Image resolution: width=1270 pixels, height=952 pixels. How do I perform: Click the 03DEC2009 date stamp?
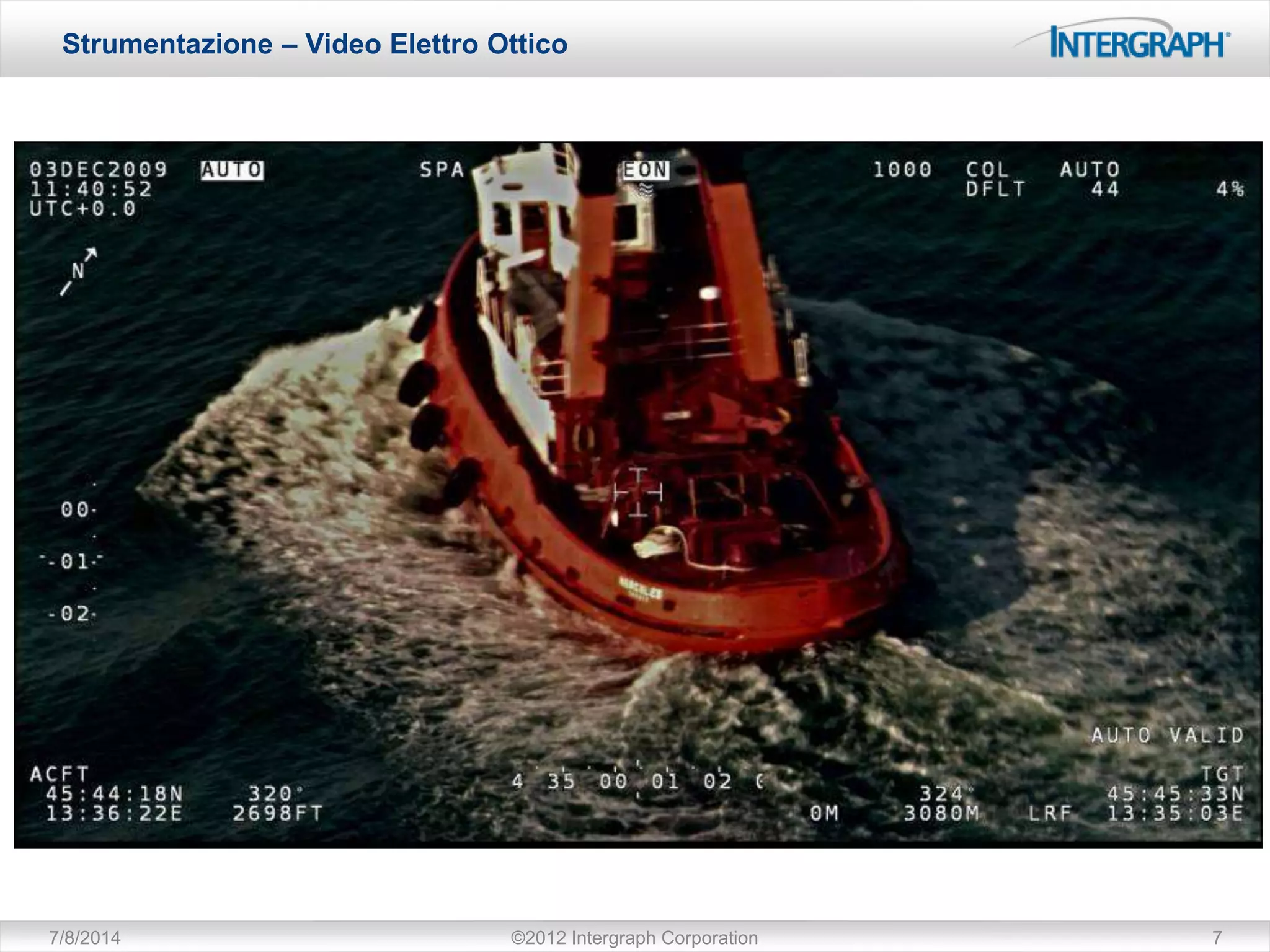pyautogui.click(x=99, y=169)
